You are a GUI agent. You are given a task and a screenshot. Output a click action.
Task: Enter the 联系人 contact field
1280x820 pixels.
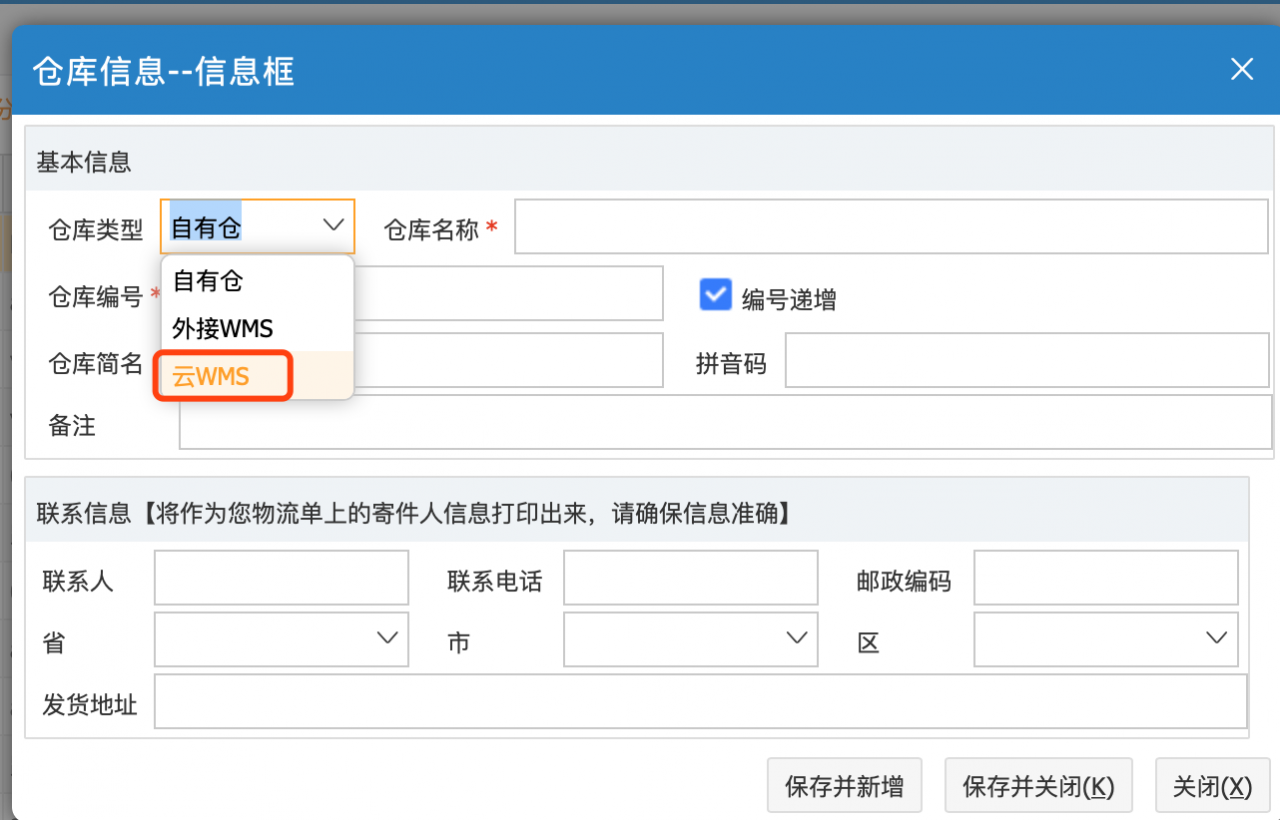[x=281, y=578]
